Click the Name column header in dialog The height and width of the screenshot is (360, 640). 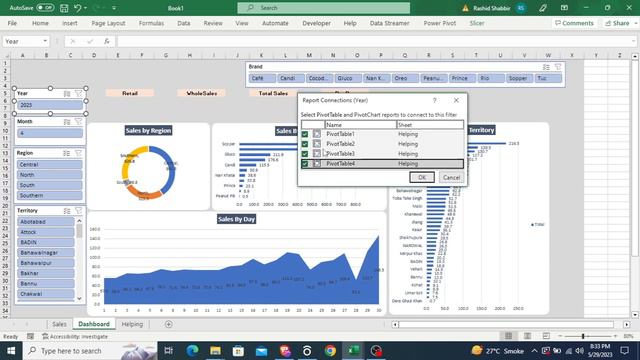361,124
